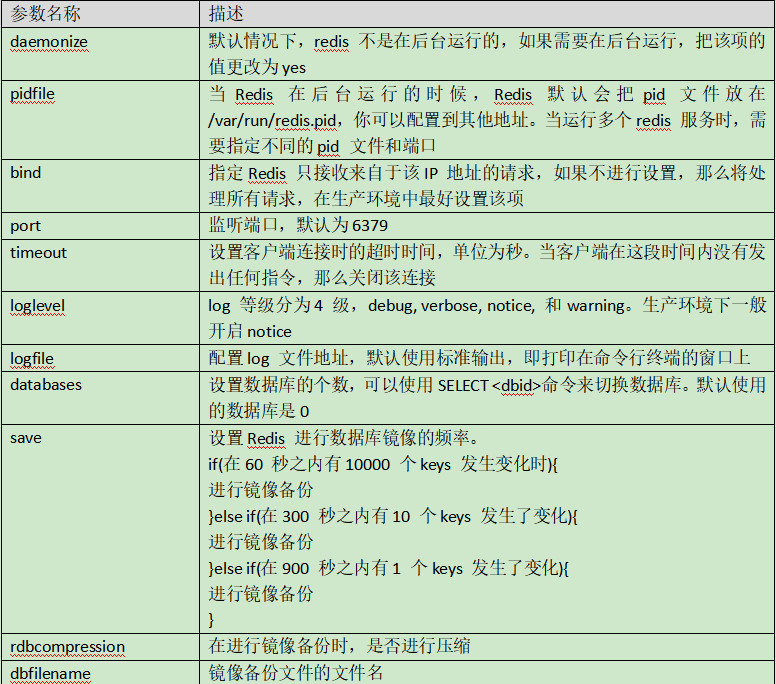Screen dimensions: 776x684
Task: Select the 'timeout' parameter cell
Action: (x=100, y=265)
